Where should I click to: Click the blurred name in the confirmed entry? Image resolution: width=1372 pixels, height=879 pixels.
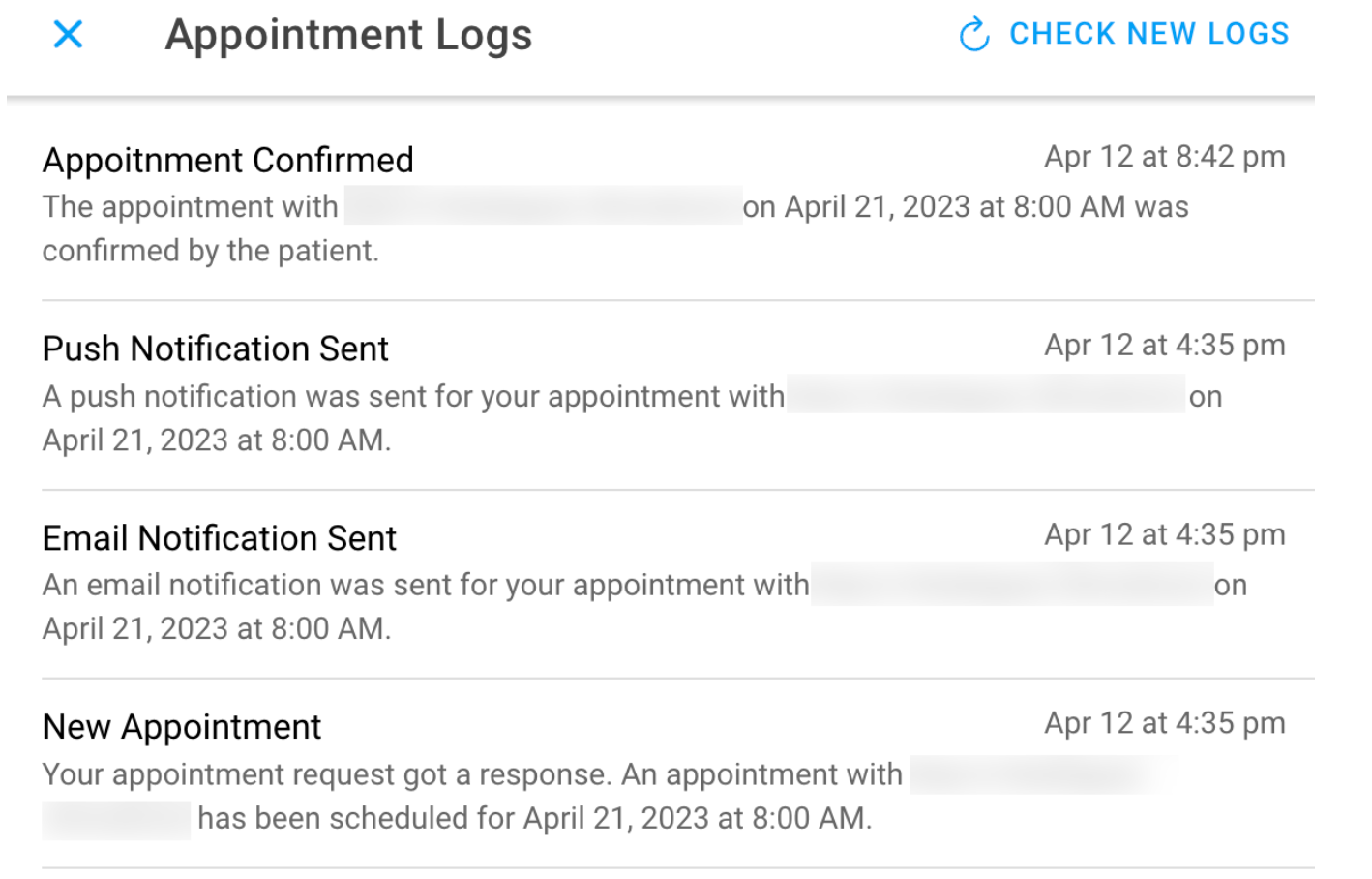coord(543,206)
